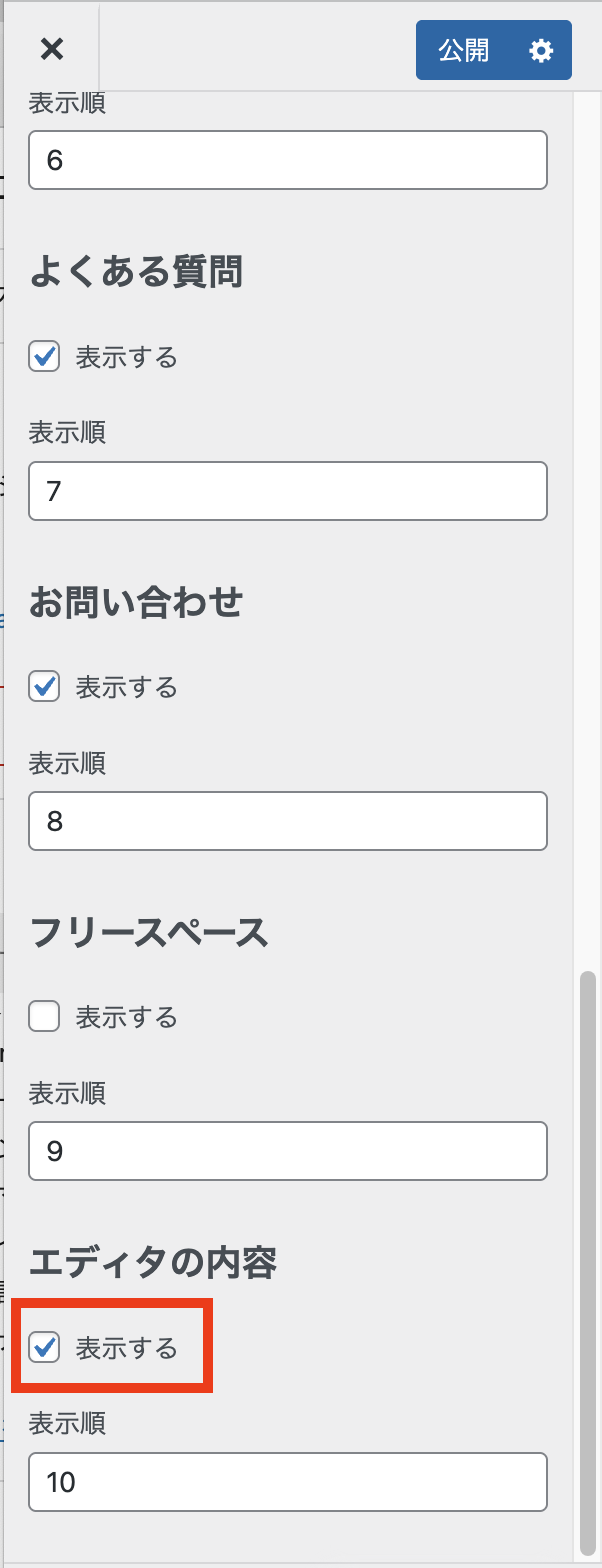The image size is (602, 1568).
Task: Click 表示する label text under お問い合わせ
Action: click(127, 688)
